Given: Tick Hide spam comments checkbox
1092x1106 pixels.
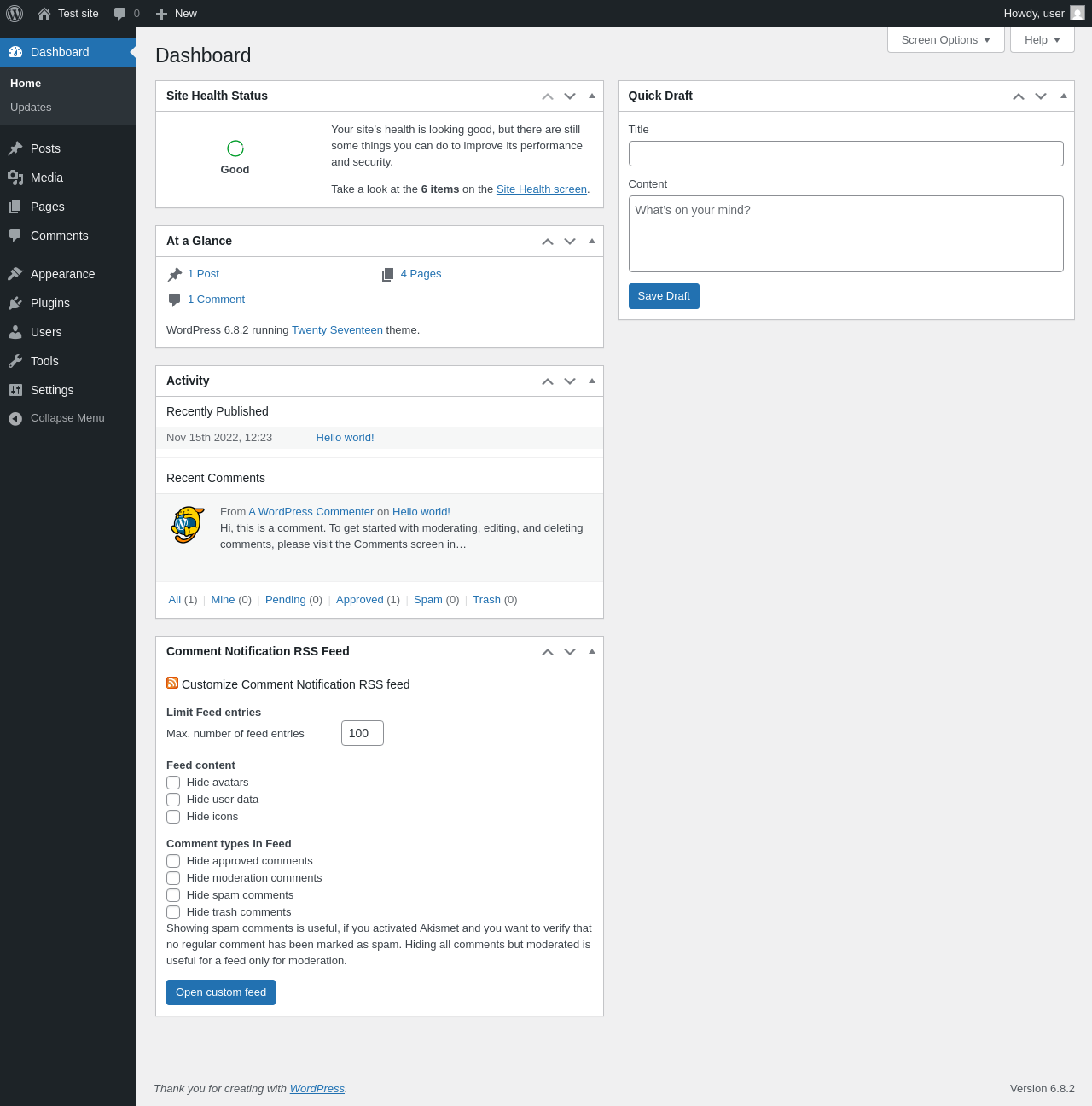Looking at the screenshot, I should click(173, 895).
